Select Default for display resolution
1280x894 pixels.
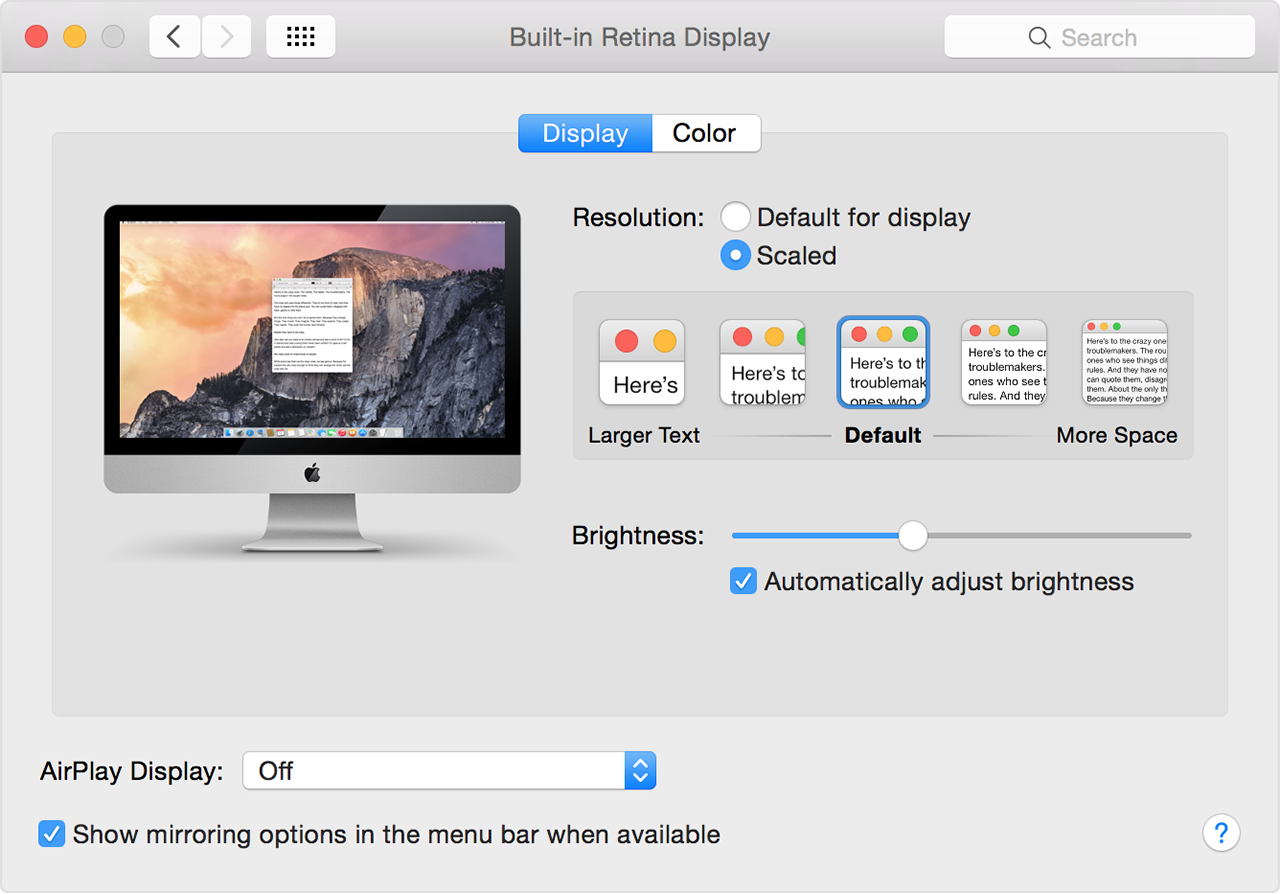[x=735, y=216]
